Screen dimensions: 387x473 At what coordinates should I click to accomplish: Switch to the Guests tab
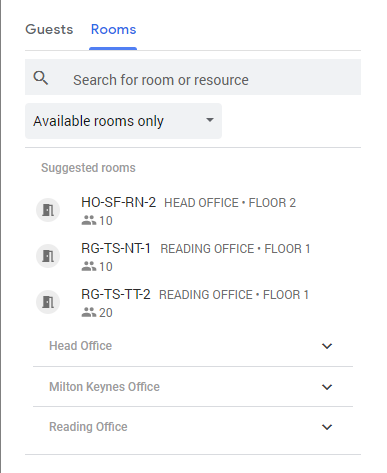(49, 29)
